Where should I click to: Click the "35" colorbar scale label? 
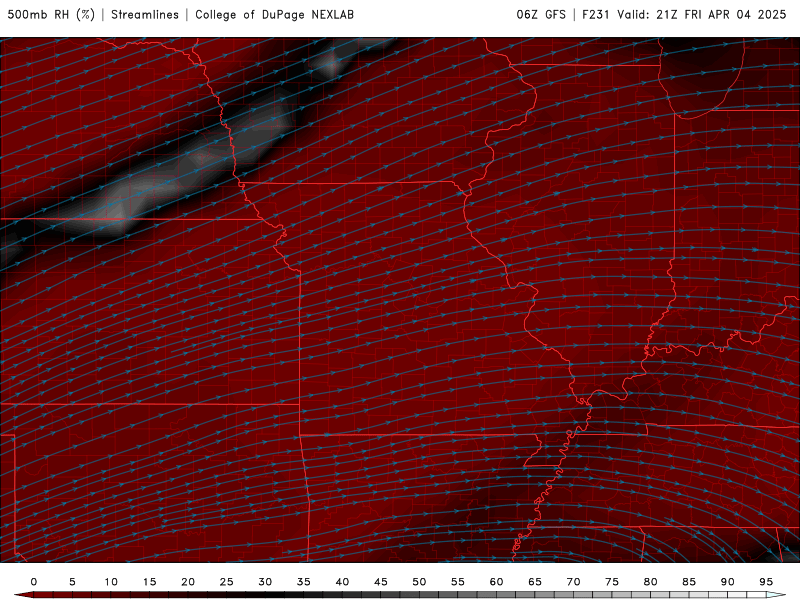click(x=304, y=582)
